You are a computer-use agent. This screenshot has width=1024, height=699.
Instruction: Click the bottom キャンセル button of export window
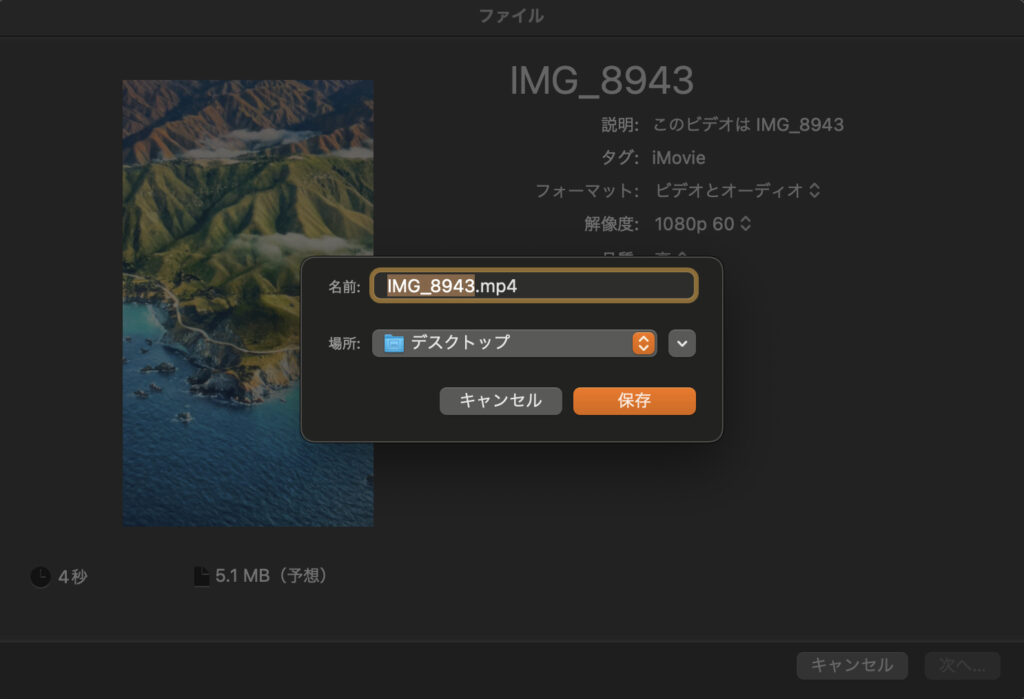coord(852,665)
